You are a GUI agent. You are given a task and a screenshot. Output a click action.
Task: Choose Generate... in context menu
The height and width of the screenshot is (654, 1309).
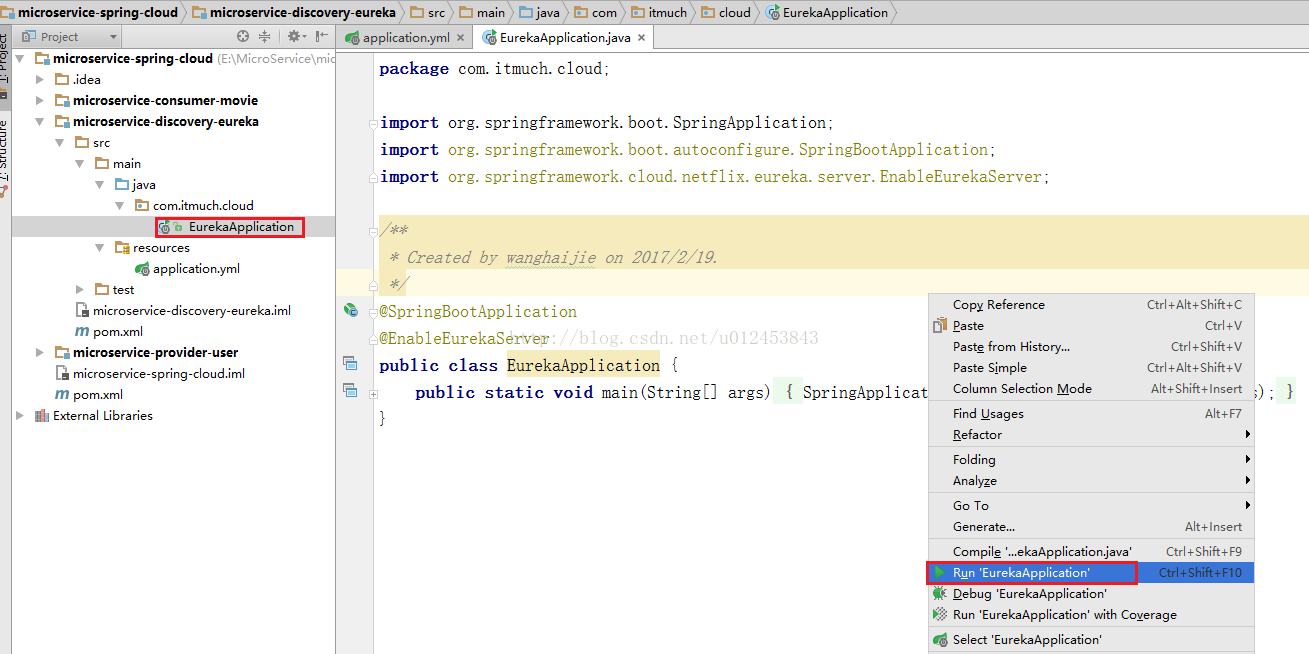click(1091, 527)
